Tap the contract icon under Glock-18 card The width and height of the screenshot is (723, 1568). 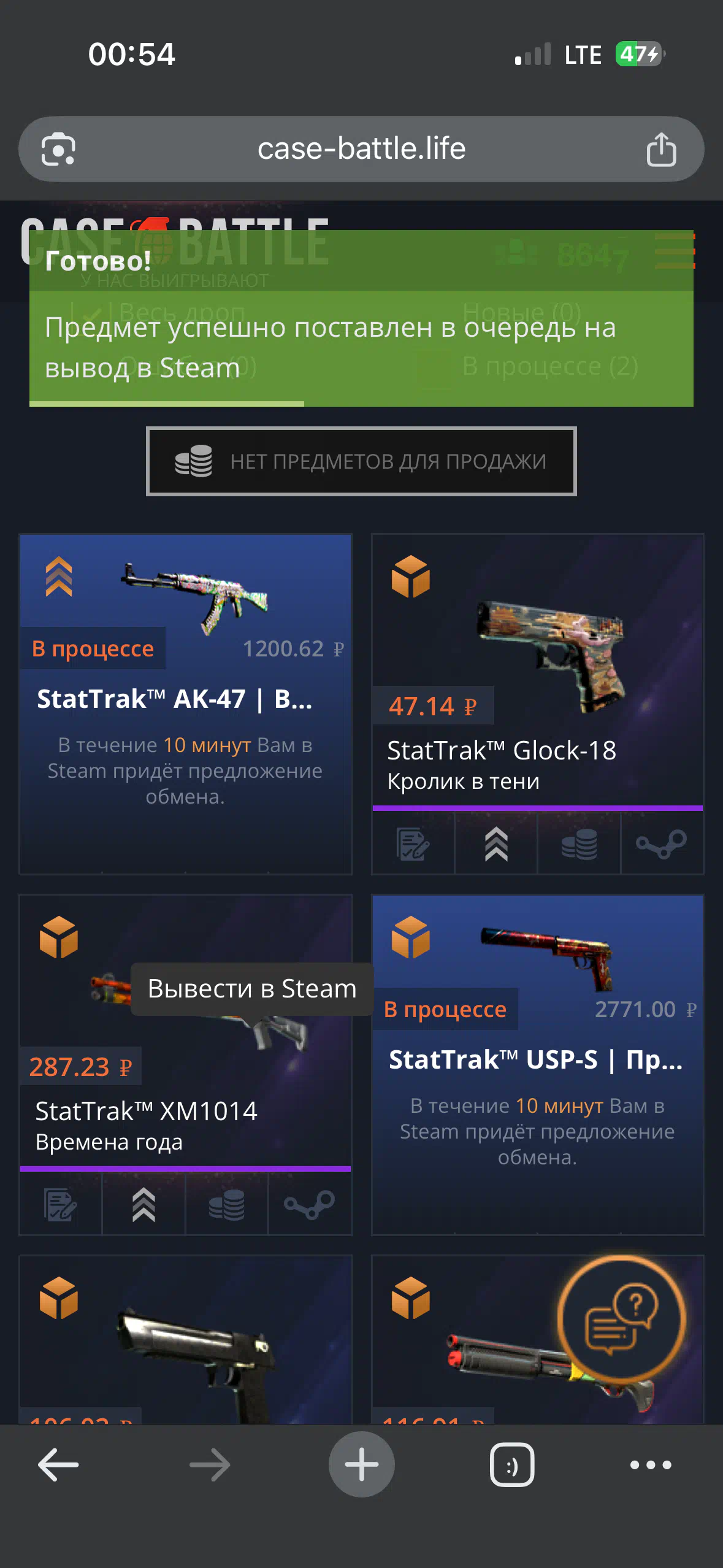[x=413, y=844]
